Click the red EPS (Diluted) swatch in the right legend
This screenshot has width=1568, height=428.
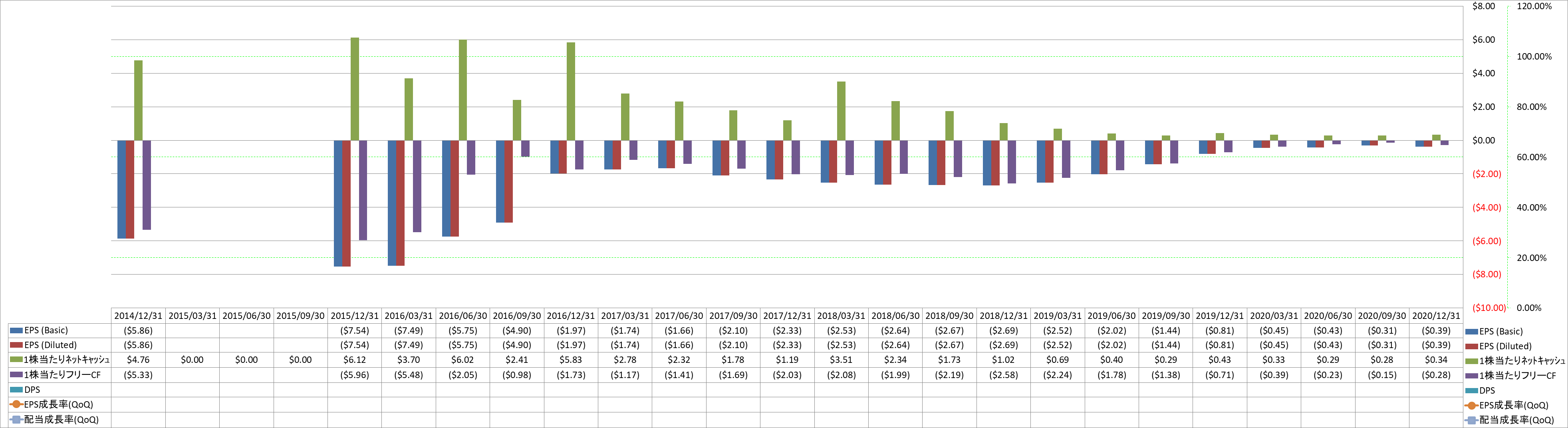(x=1472, y=346)
